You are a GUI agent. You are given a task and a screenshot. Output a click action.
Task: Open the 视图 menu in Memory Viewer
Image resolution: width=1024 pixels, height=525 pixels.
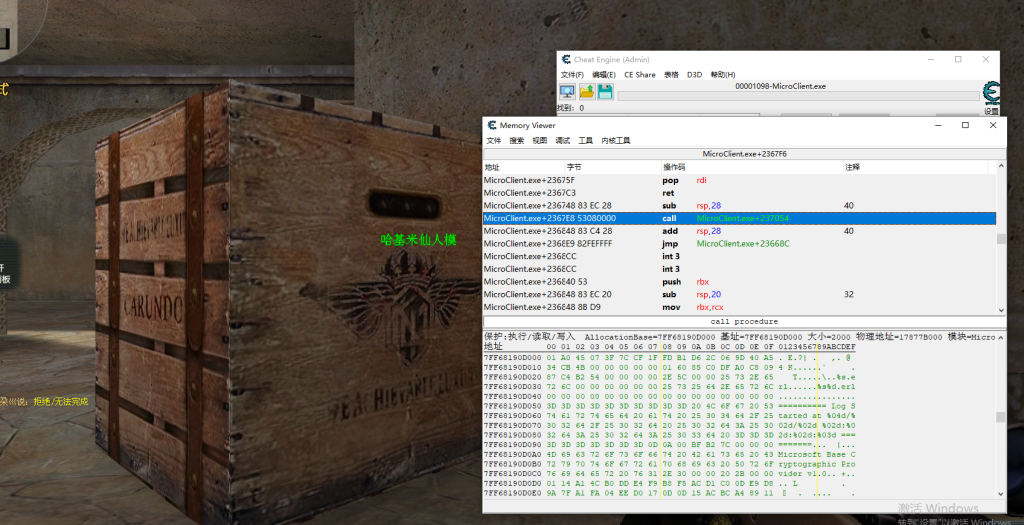tap(539, 141)
